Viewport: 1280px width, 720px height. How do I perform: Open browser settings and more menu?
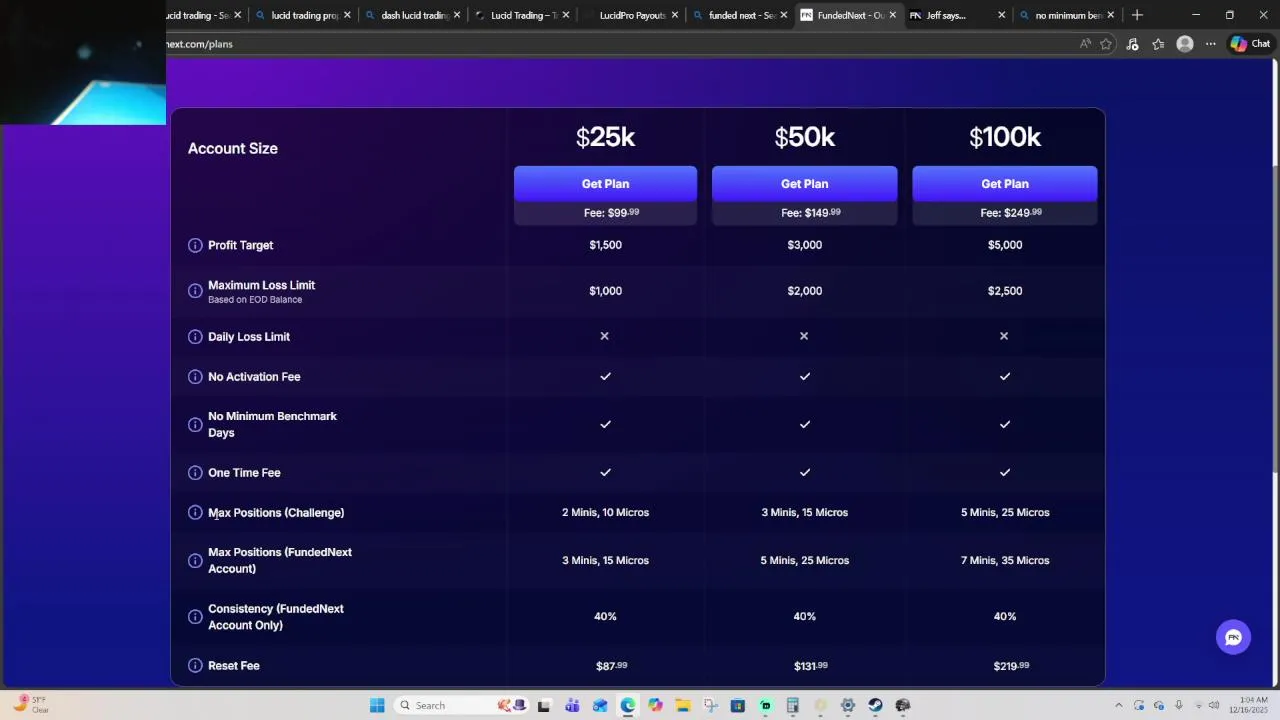[x=1211, y=44]
